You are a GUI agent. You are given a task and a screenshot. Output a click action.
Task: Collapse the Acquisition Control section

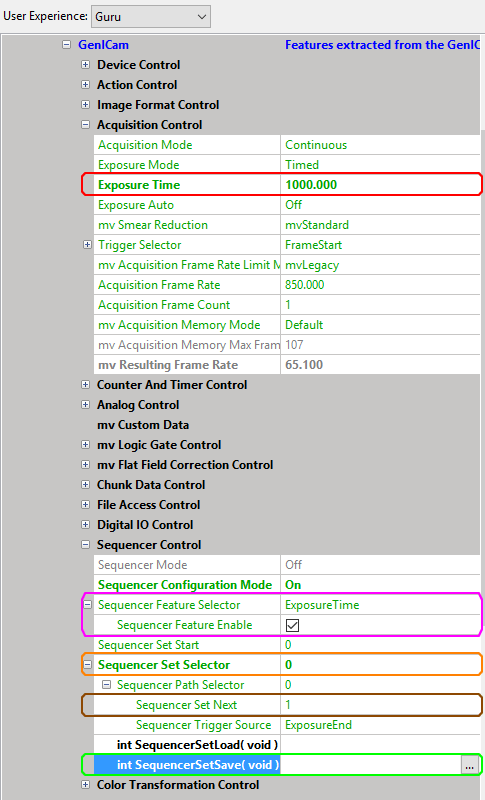[x=86, y=124]
